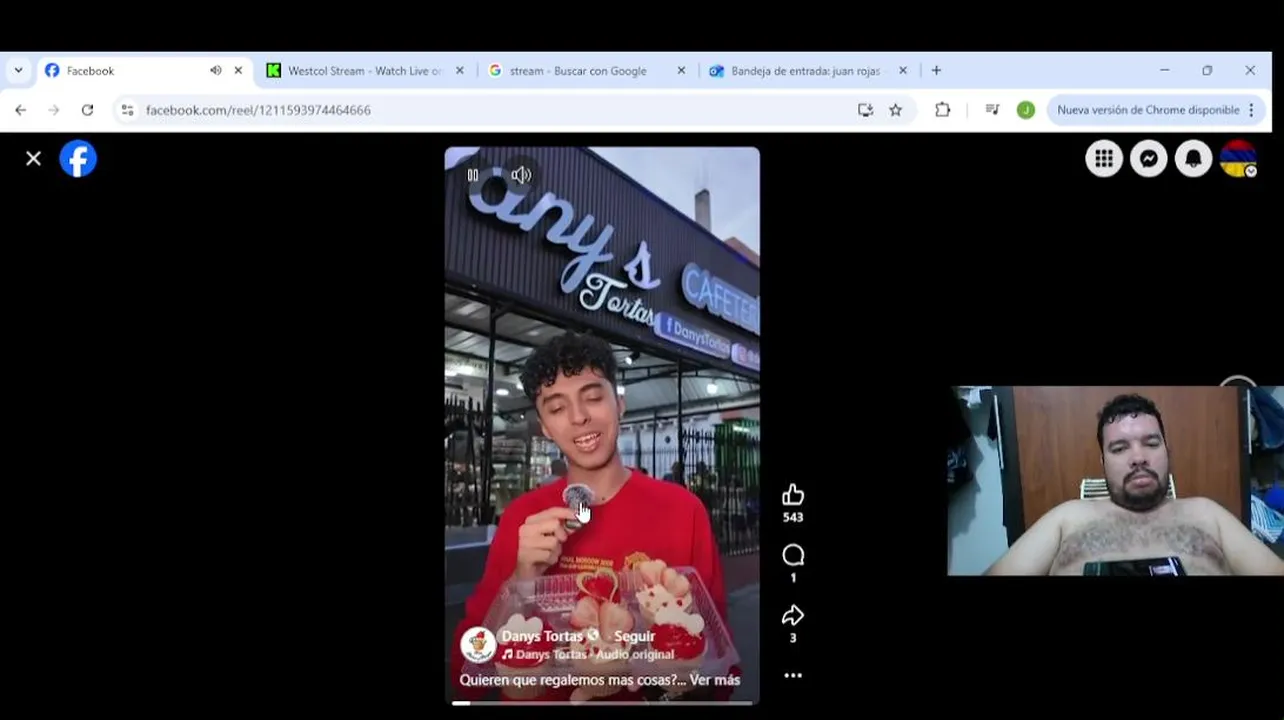The width and height of the screenshot is (1284, 720).
Task: Open the Facebook logo home link
Action: click(x=78, y=158)
